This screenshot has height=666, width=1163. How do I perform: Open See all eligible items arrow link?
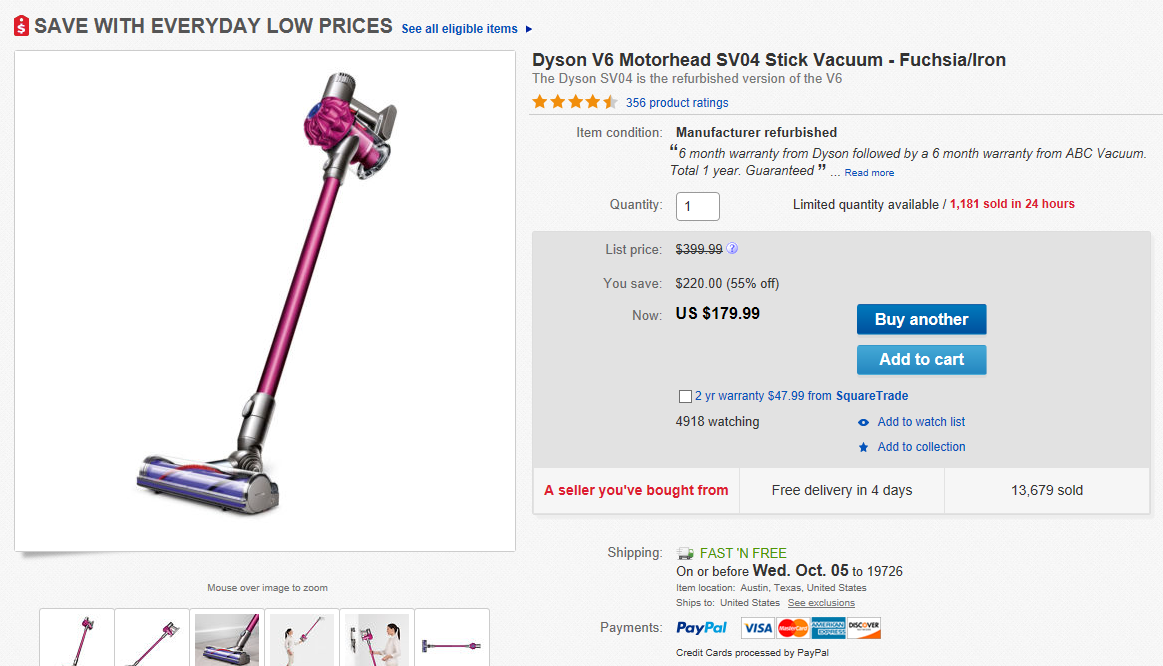(x=467, y=29)
